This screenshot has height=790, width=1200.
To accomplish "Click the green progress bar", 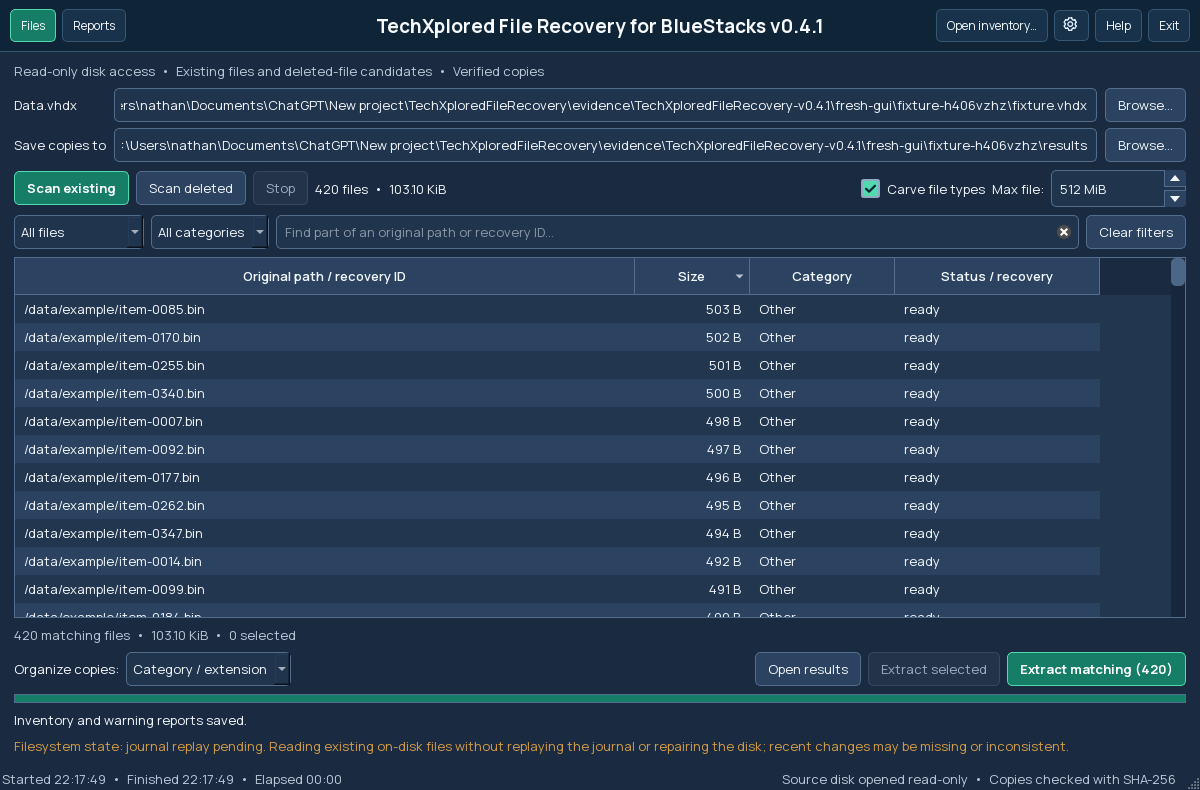I will tap(600, 698).
